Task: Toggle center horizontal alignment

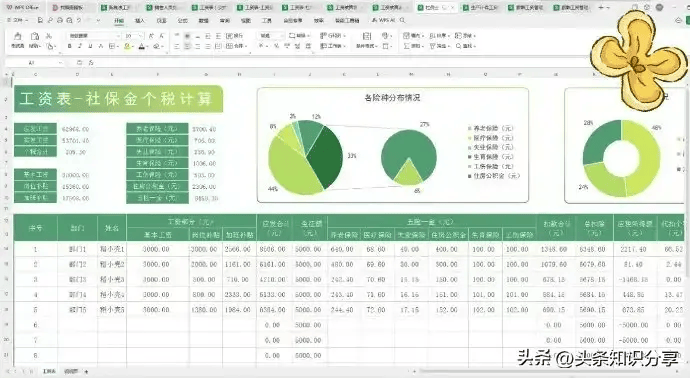Action: [187, 46]
